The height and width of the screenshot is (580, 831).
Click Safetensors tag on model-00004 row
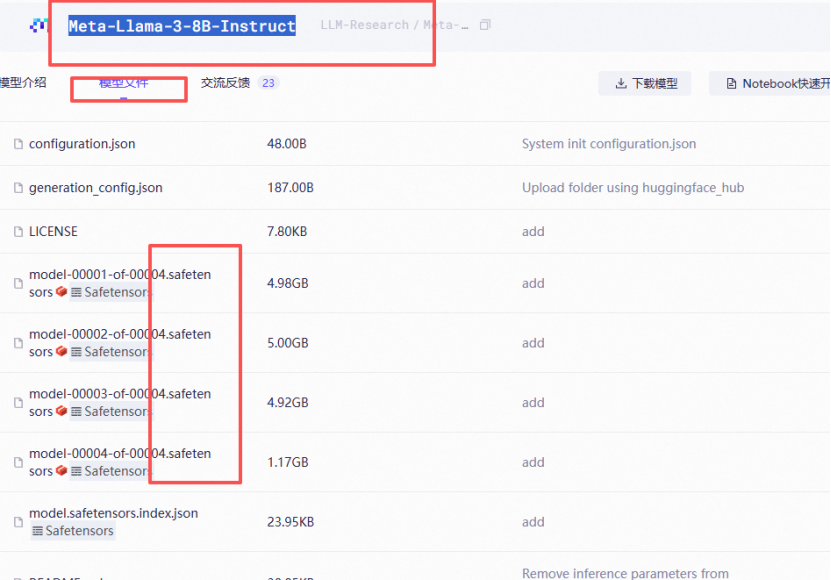tap(111, 471)
